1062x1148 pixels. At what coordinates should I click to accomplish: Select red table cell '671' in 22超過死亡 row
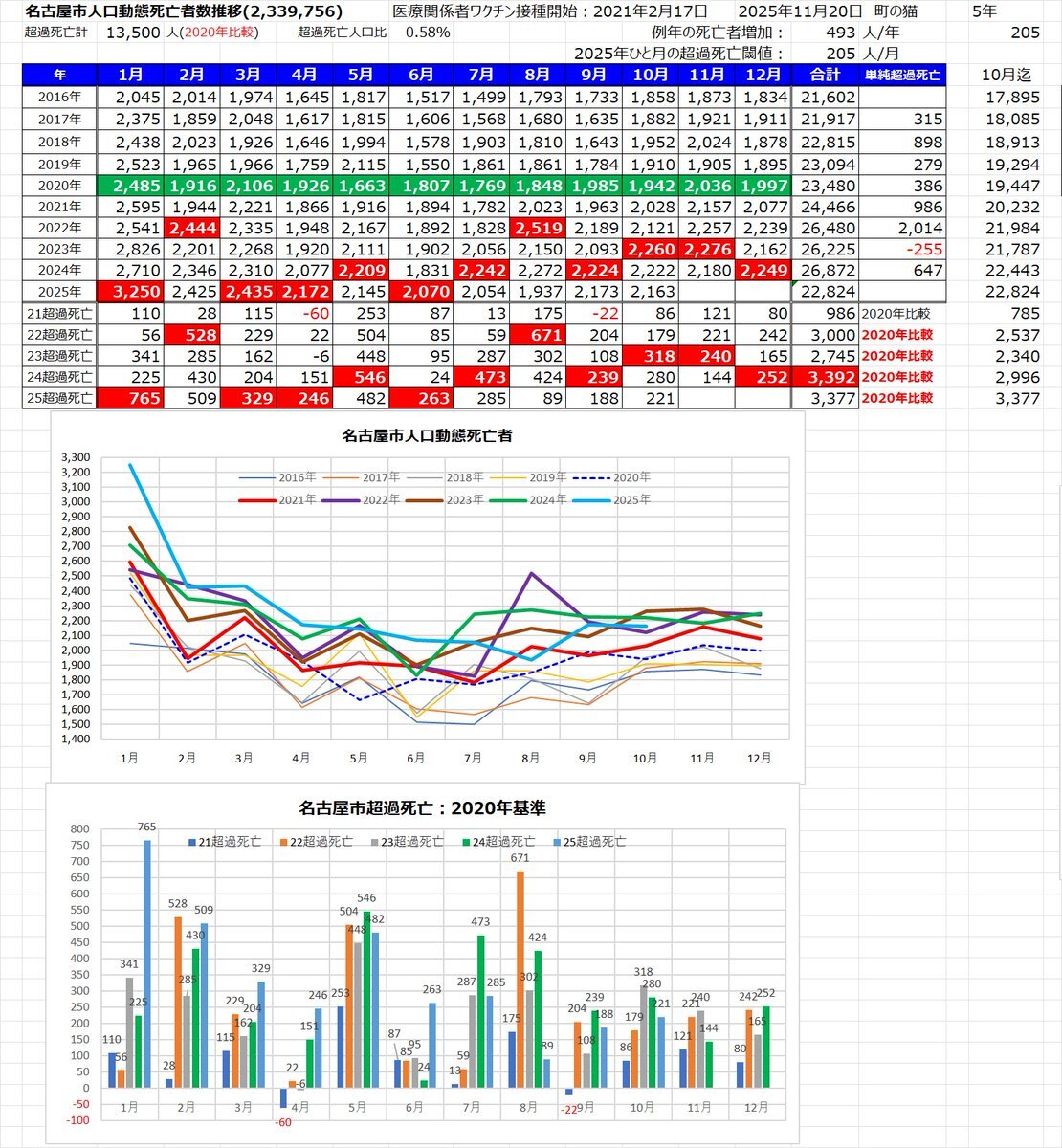[x=536, y=334]
